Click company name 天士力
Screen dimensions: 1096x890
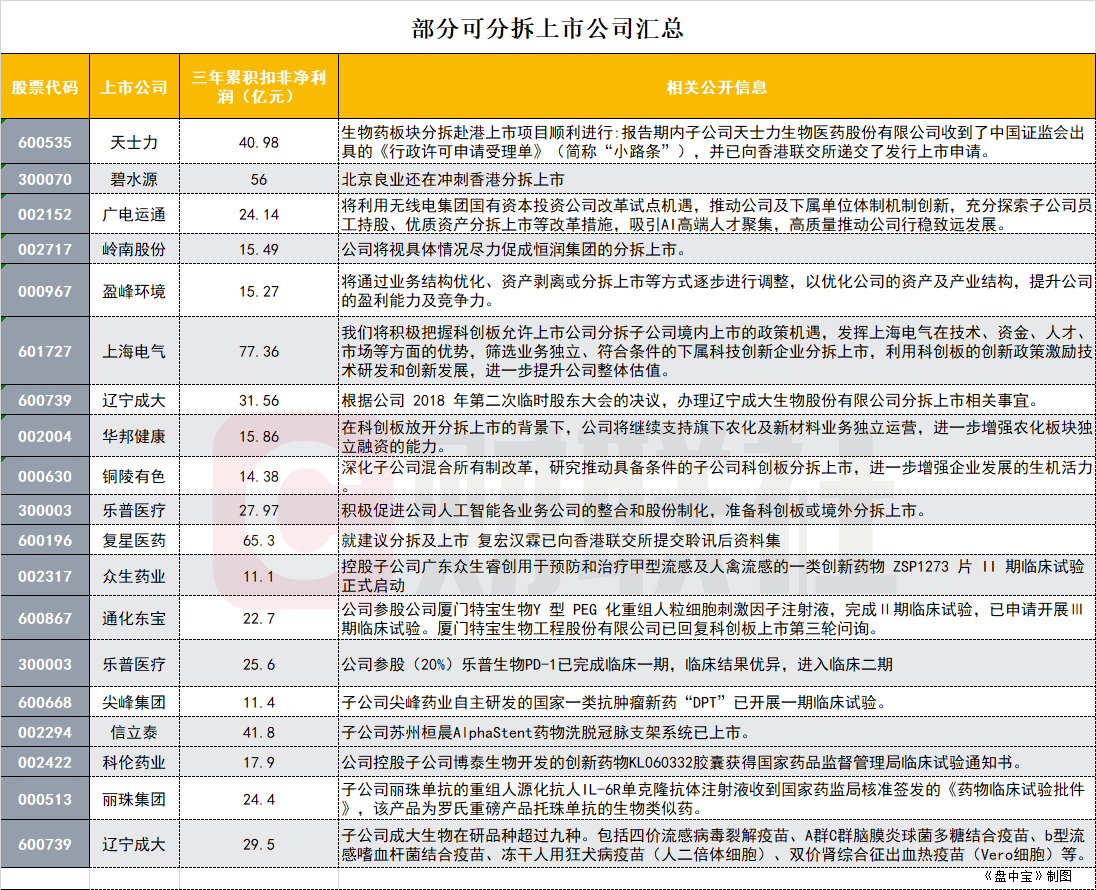coord(134,142)
